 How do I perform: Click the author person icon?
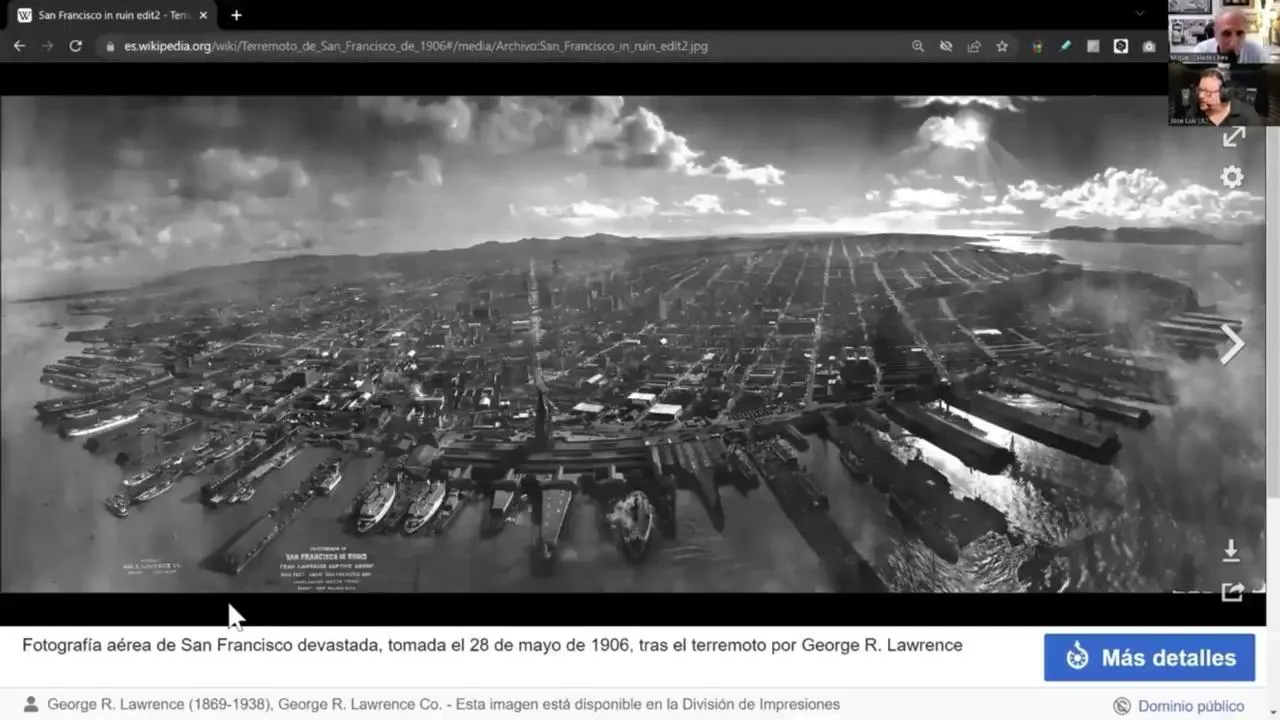tap(31, 704)
